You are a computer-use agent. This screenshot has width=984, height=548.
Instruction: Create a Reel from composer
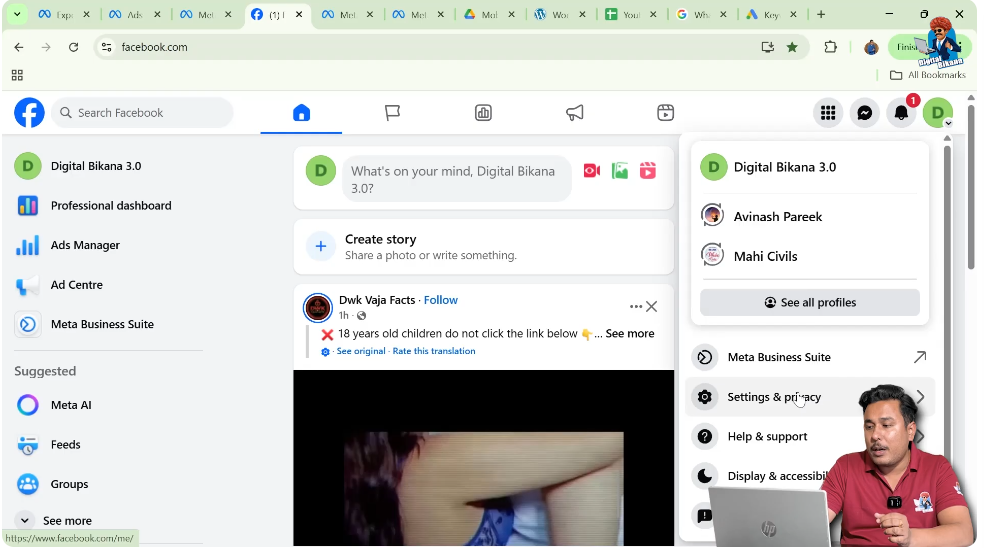tap(648, 171)
